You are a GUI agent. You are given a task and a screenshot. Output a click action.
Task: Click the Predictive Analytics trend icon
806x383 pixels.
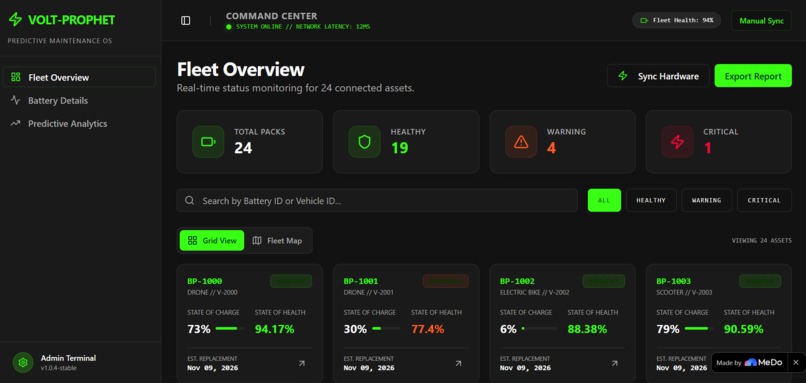click(15, 123)
